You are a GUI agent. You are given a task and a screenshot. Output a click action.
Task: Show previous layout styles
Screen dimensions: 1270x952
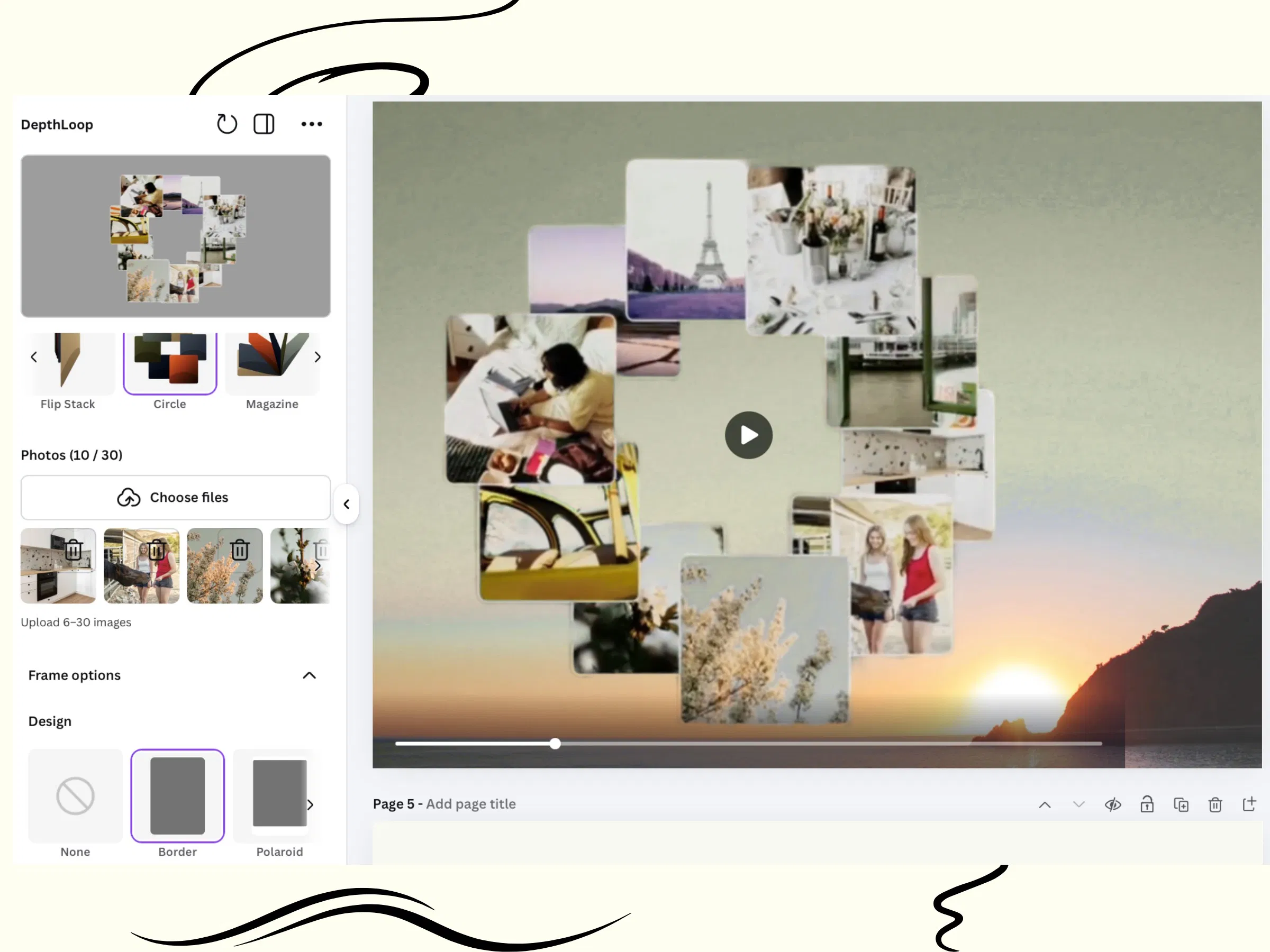(x=34, y=357)
